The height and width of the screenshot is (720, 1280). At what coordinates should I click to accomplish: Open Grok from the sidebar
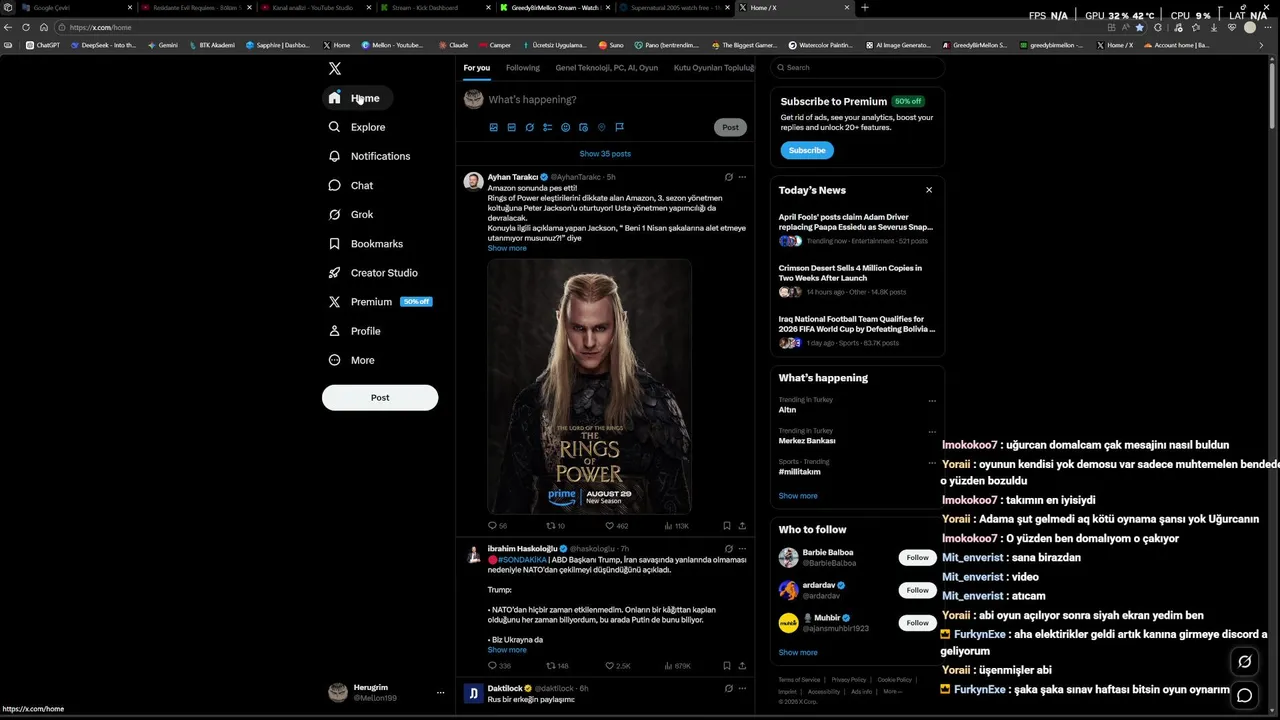pos(351,214)
